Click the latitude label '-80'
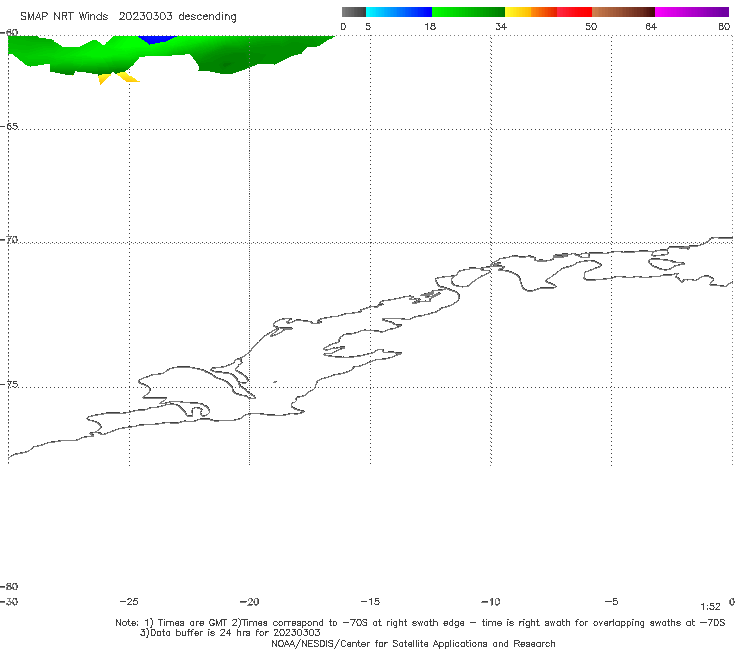The height and width of the screenshot is (650, 740). coord(9,586)
